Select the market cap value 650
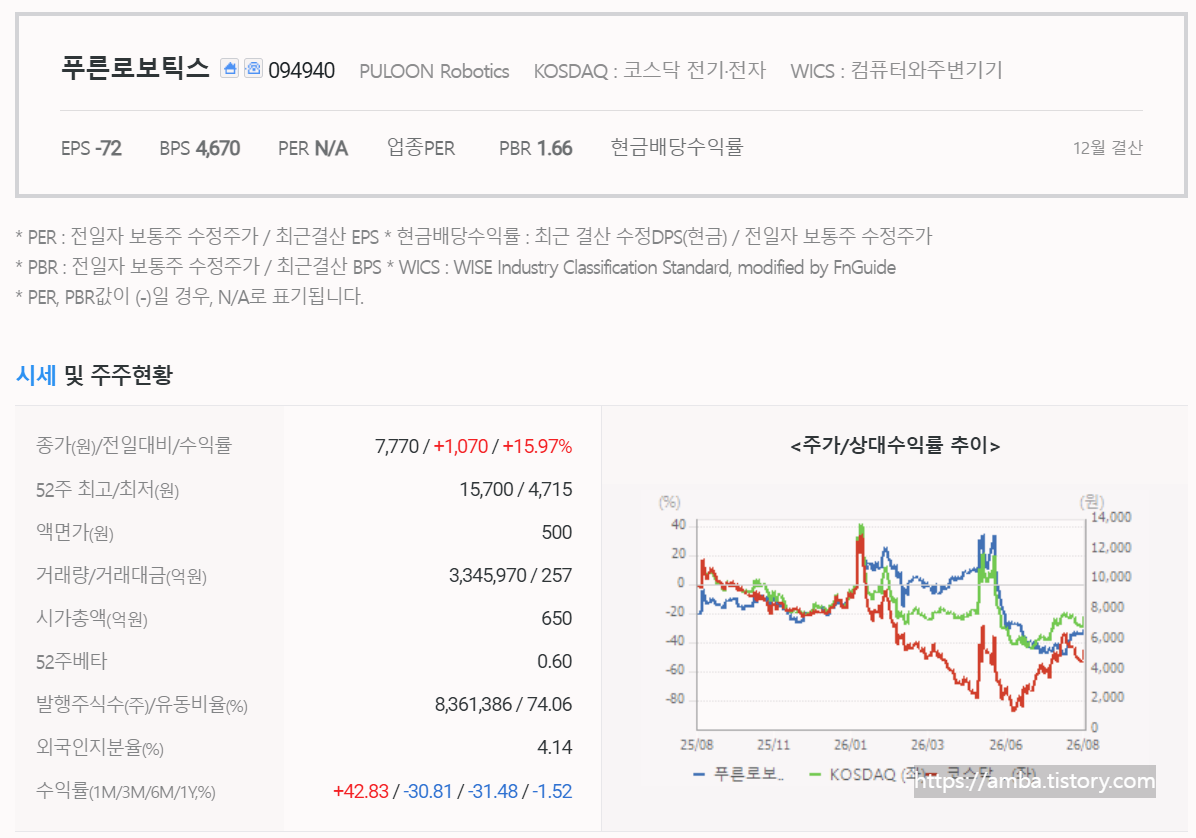The height and width of the screenshot is (838, 1196). click(557, 618)
